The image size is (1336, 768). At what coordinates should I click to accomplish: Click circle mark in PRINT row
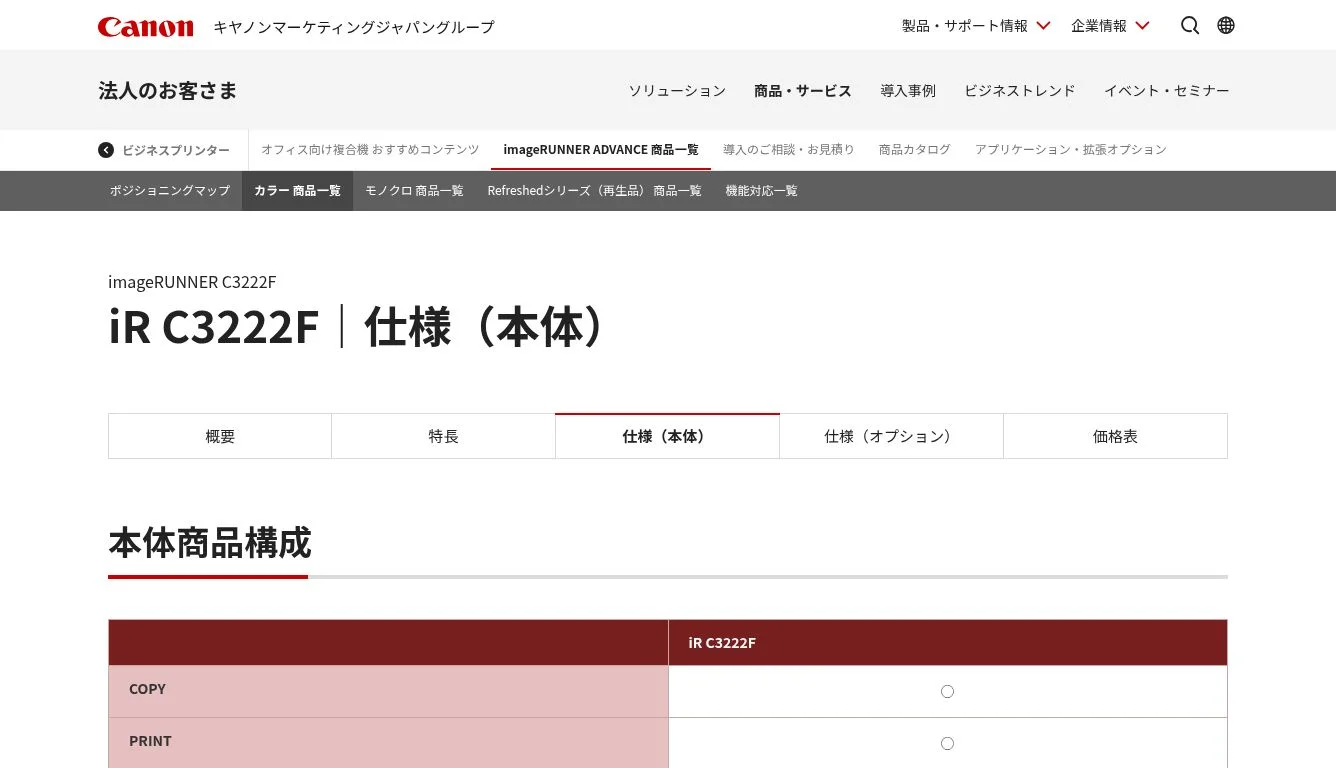point(947,743)
